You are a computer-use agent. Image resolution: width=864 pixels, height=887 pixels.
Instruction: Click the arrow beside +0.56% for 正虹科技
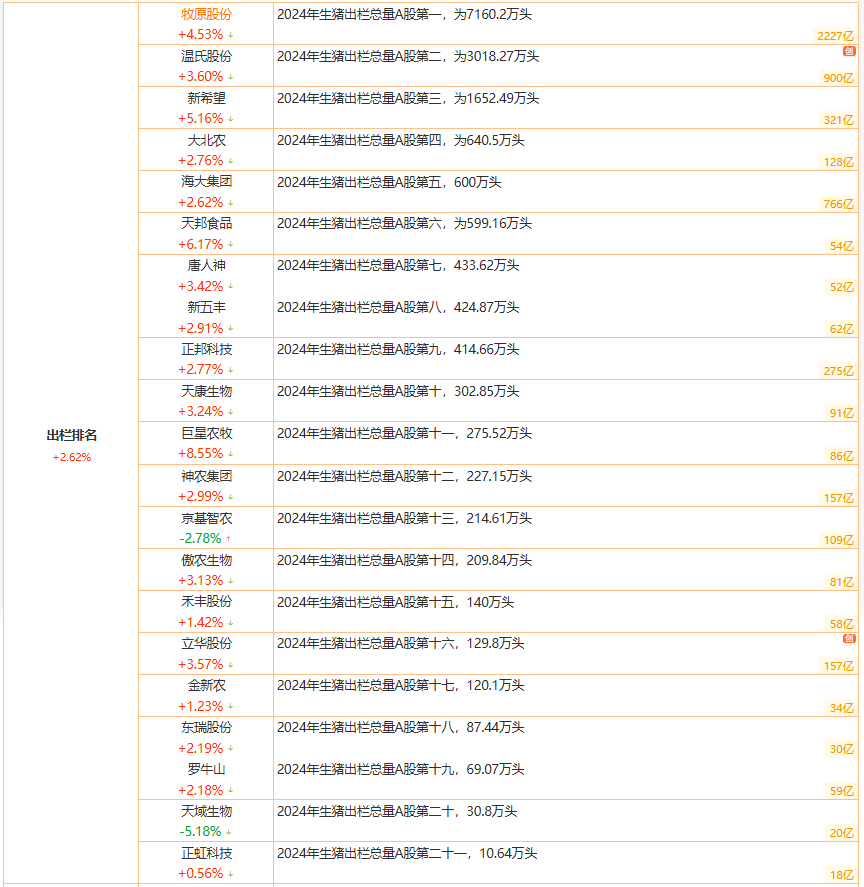pos(230,874)
